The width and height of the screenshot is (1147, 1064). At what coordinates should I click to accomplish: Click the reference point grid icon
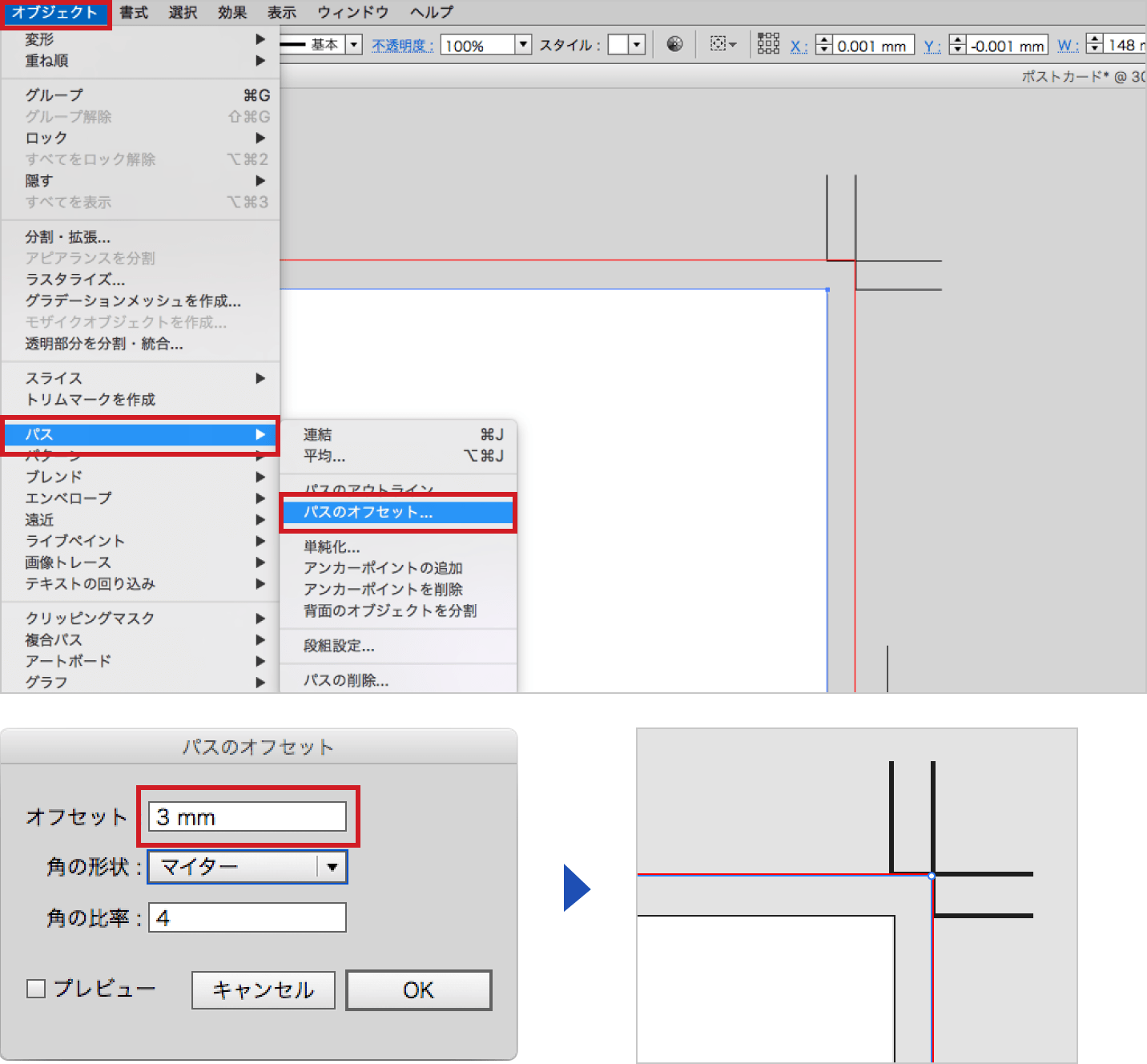[x=768, y=44]
